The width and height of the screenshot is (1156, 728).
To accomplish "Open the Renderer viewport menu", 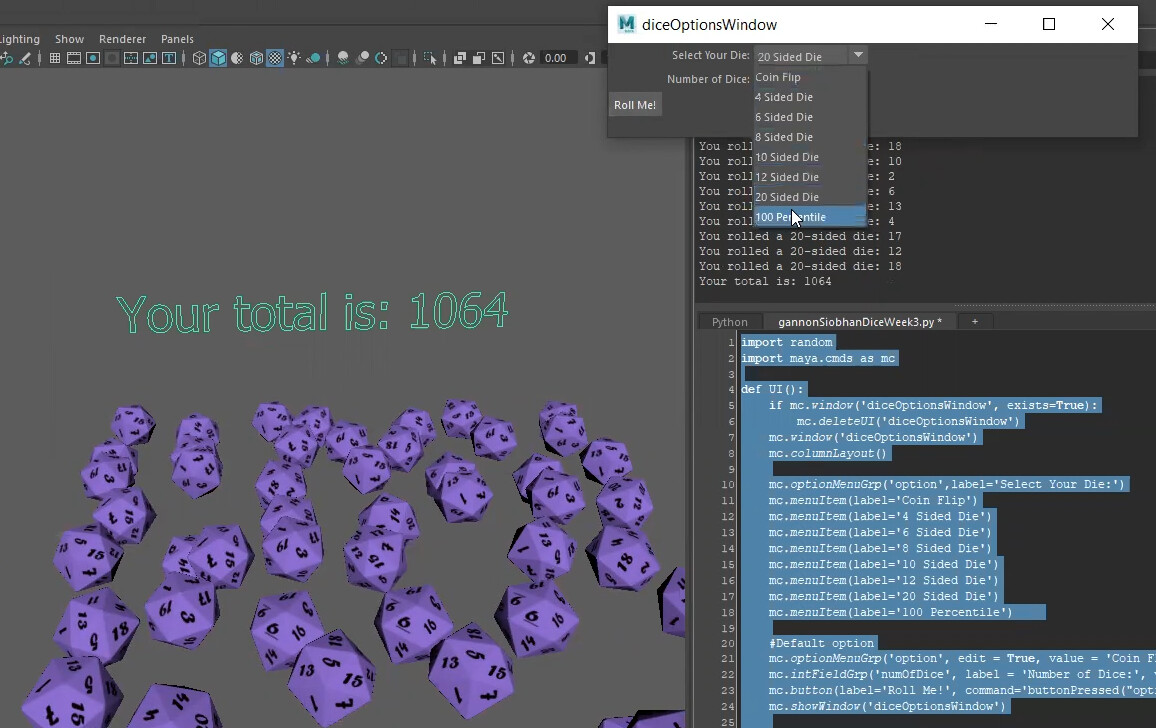I will pos(122,39).
